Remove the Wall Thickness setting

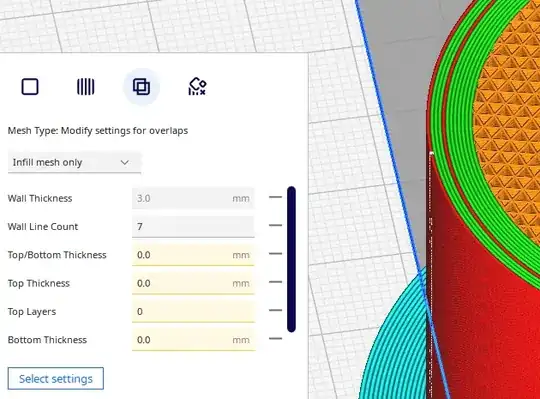275,197
